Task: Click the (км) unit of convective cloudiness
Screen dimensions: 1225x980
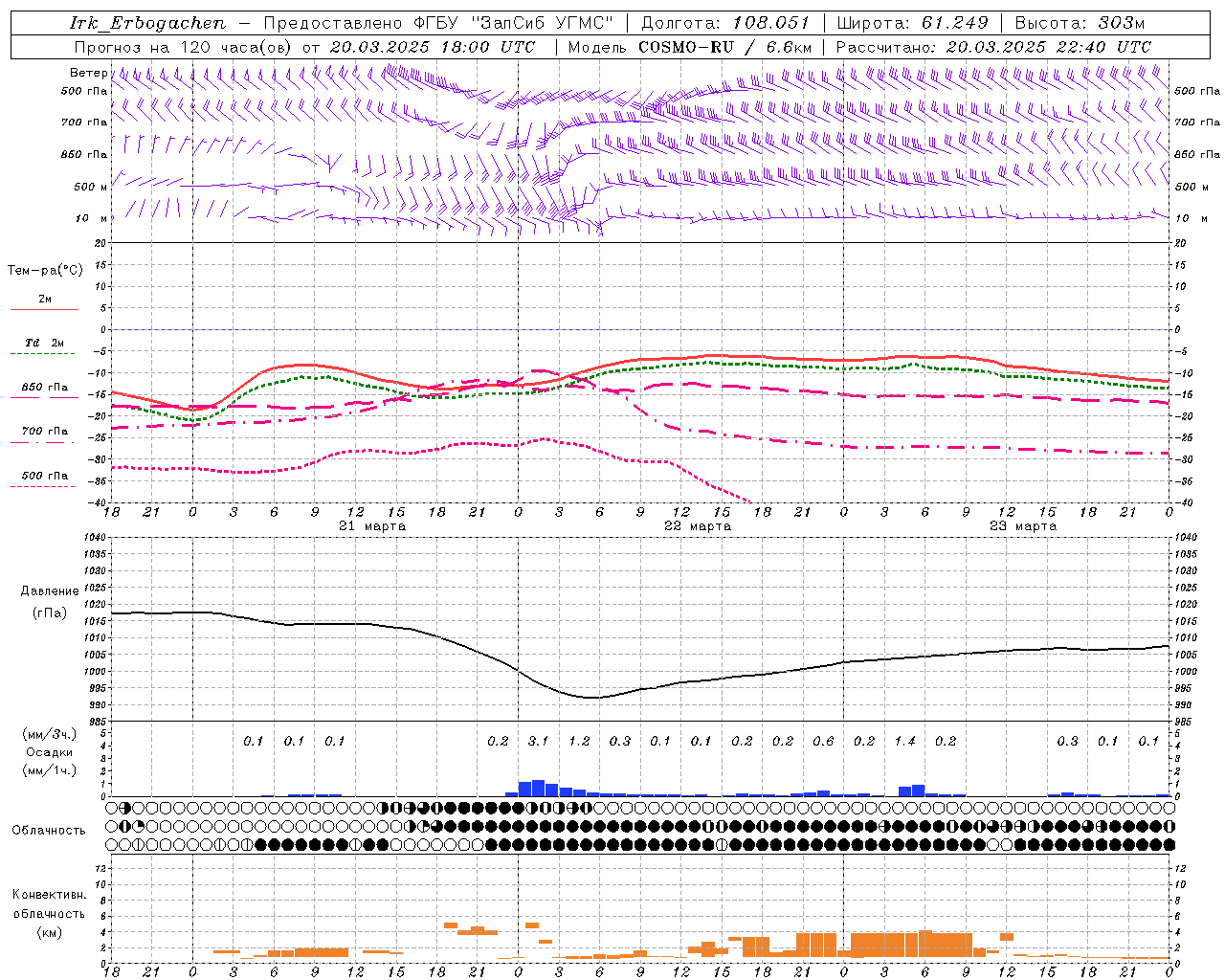Action: (x=49, y=932)
